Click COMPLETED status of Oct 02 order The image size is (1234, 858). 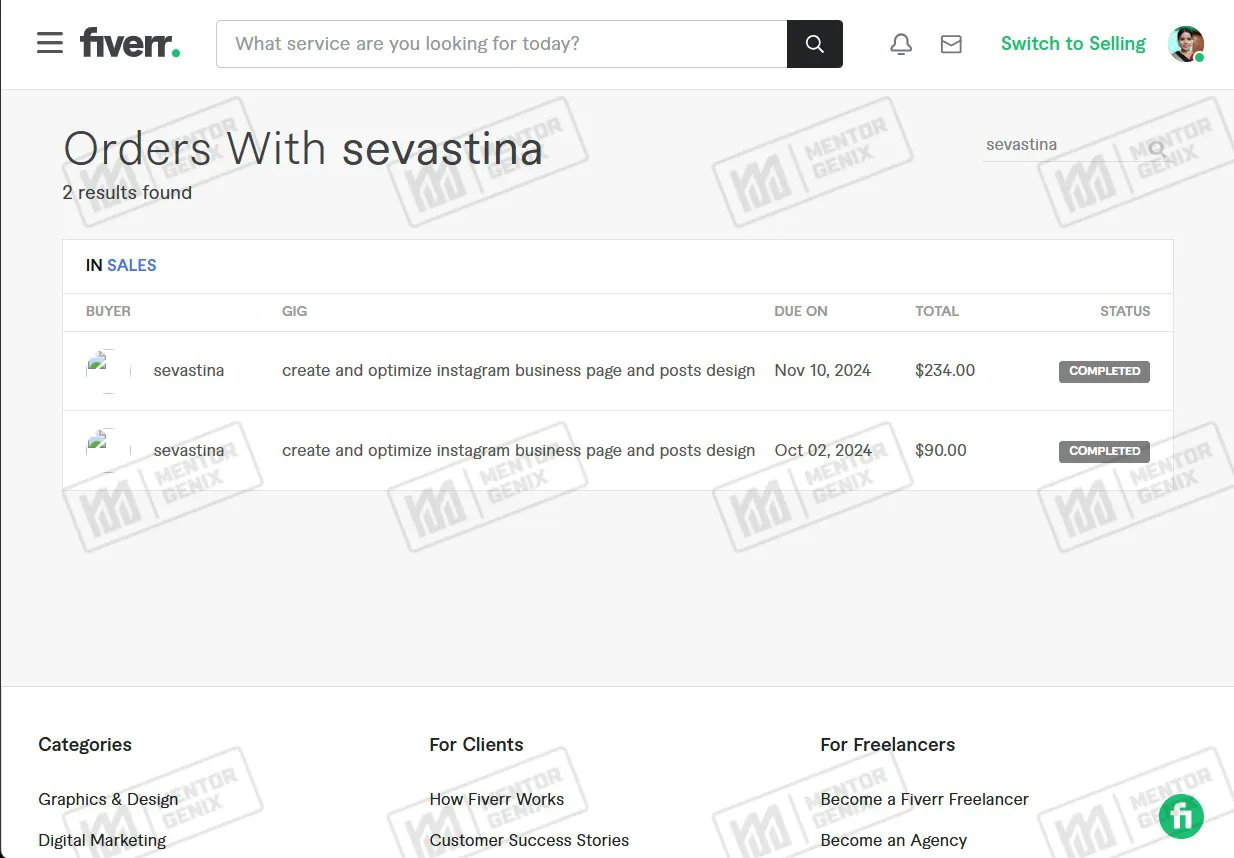(x=1104, y=451)
